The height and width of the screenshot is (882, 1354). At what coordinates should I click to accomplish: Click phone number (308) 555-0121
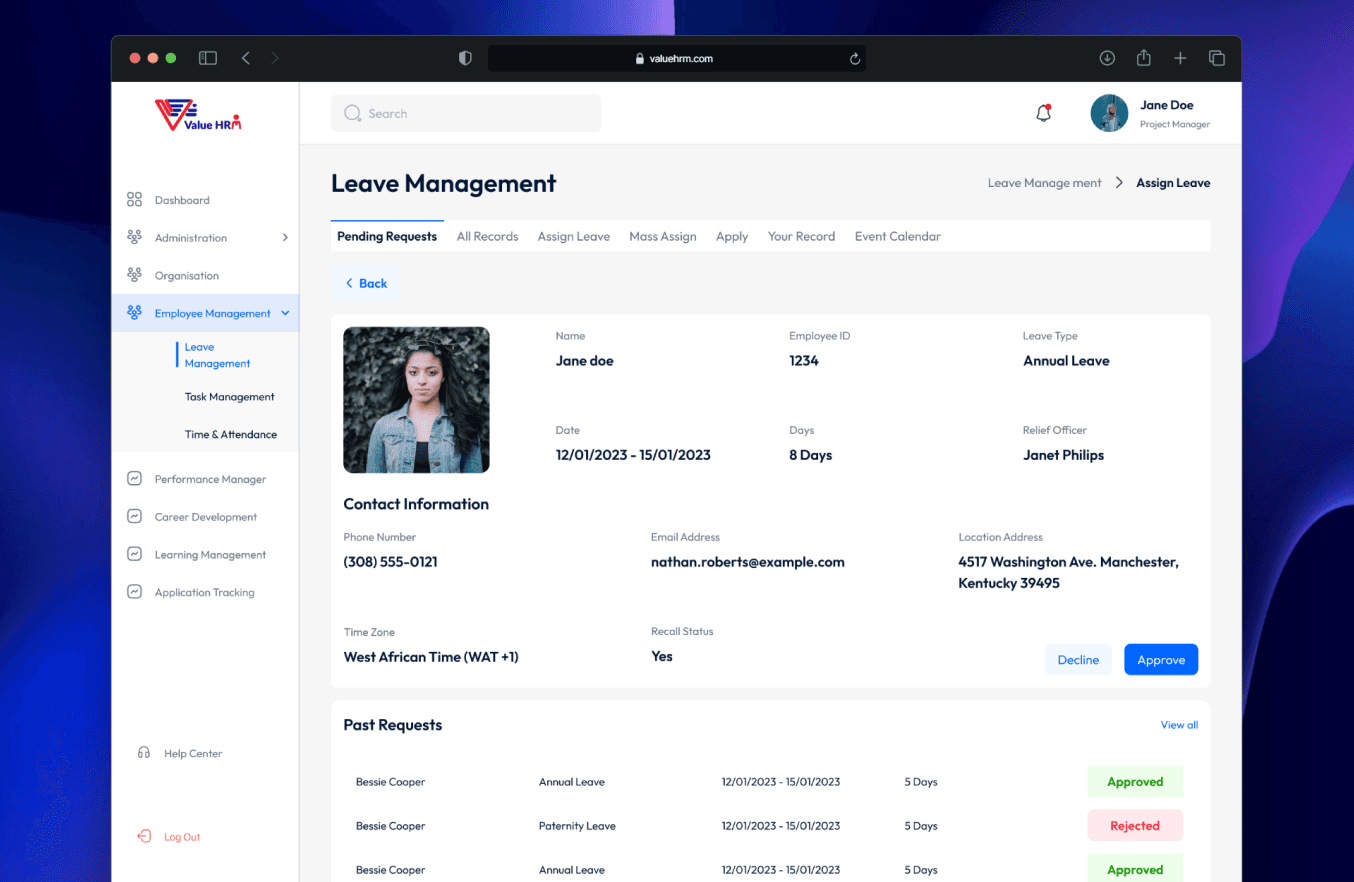[390, 562]
